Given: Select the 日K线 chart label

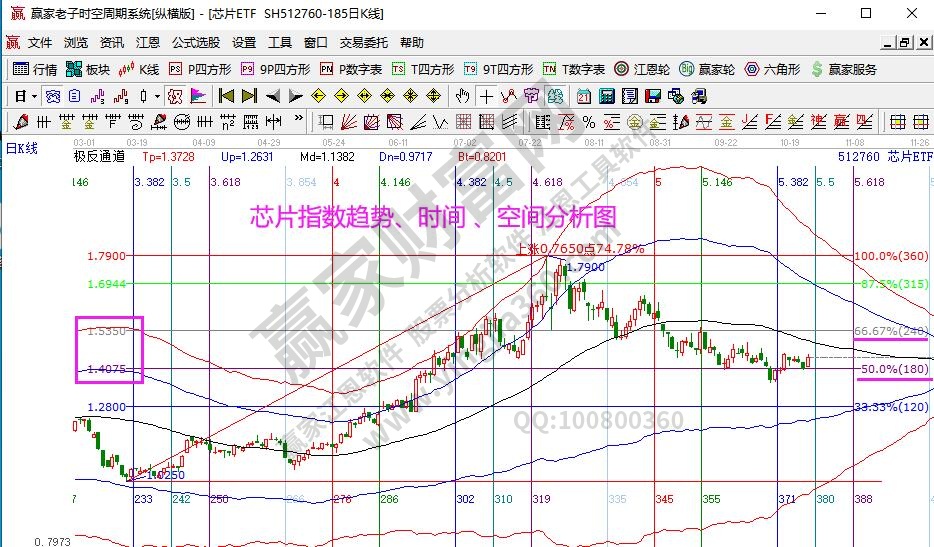Looking at the screenshot, I should [22, 148].
